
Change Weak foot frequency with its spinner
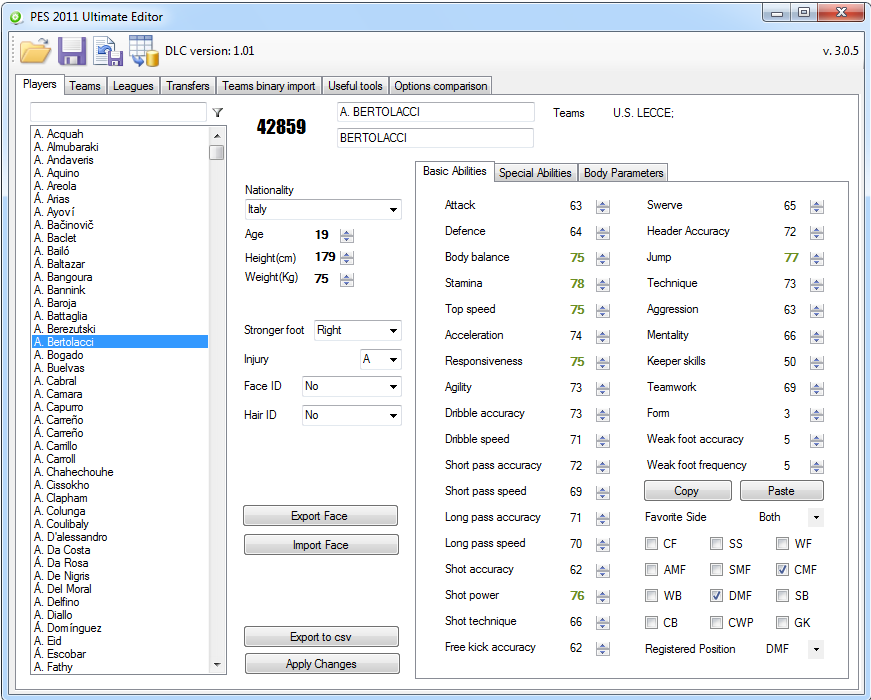(817, 467)
